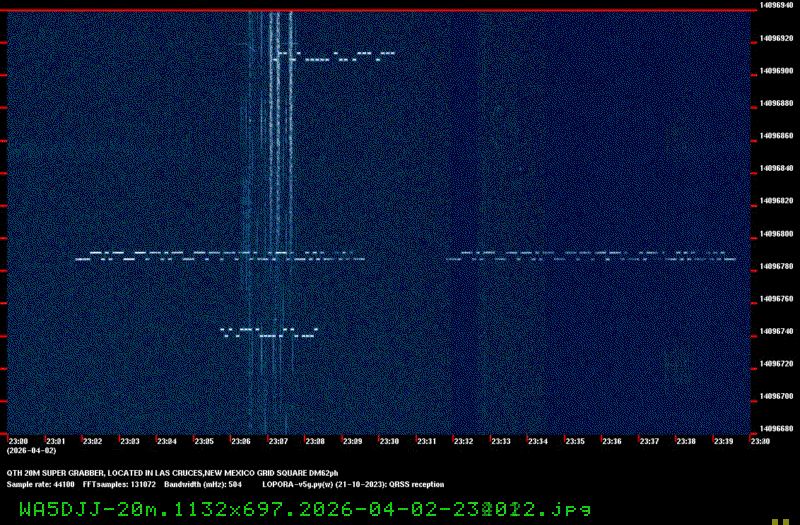Select the Sample rate: 44100 text
Screen dimensions: 800x525
pos(40,485)
